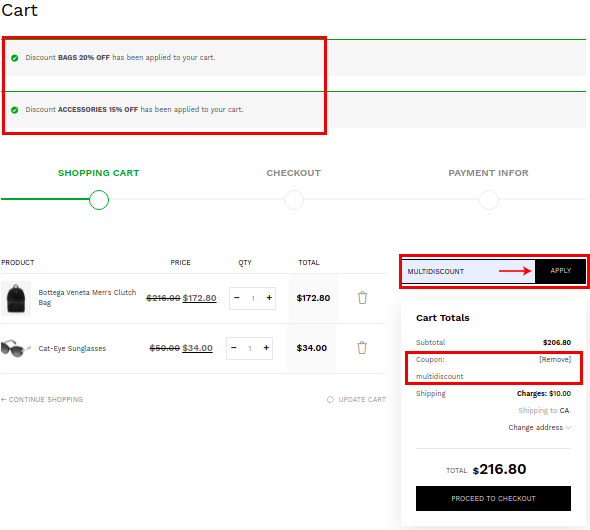Screen dimensions: 590x530
Task: Click the green check icon beside BAGS 20% OFF
Action: point(15,58)
